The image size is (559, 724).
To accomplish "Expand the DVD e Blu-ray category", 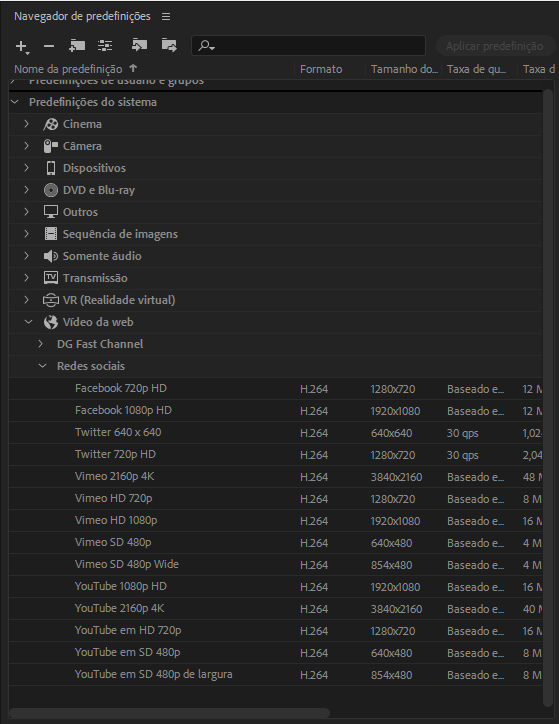I will pyautogui.click(x=26, y=190).
